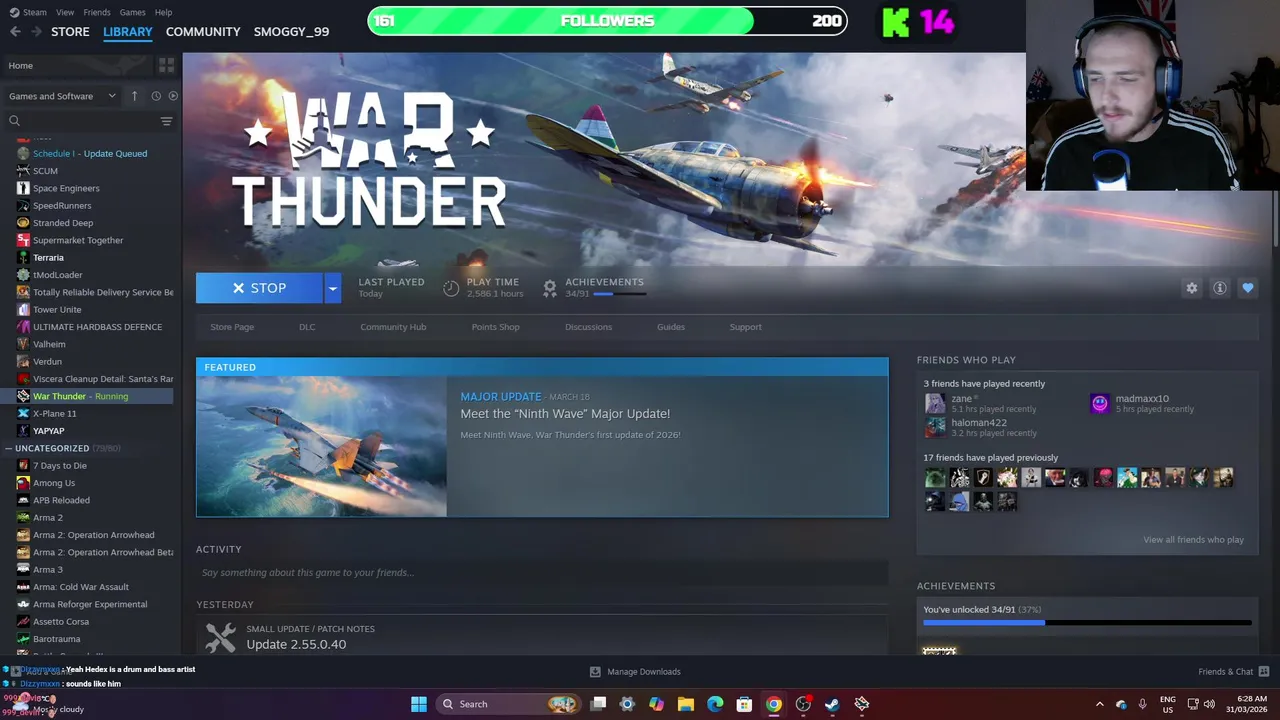This screenshot has width=1280, height=720.
Task: Open the DLC link
Action: click(x=307, y=327)
